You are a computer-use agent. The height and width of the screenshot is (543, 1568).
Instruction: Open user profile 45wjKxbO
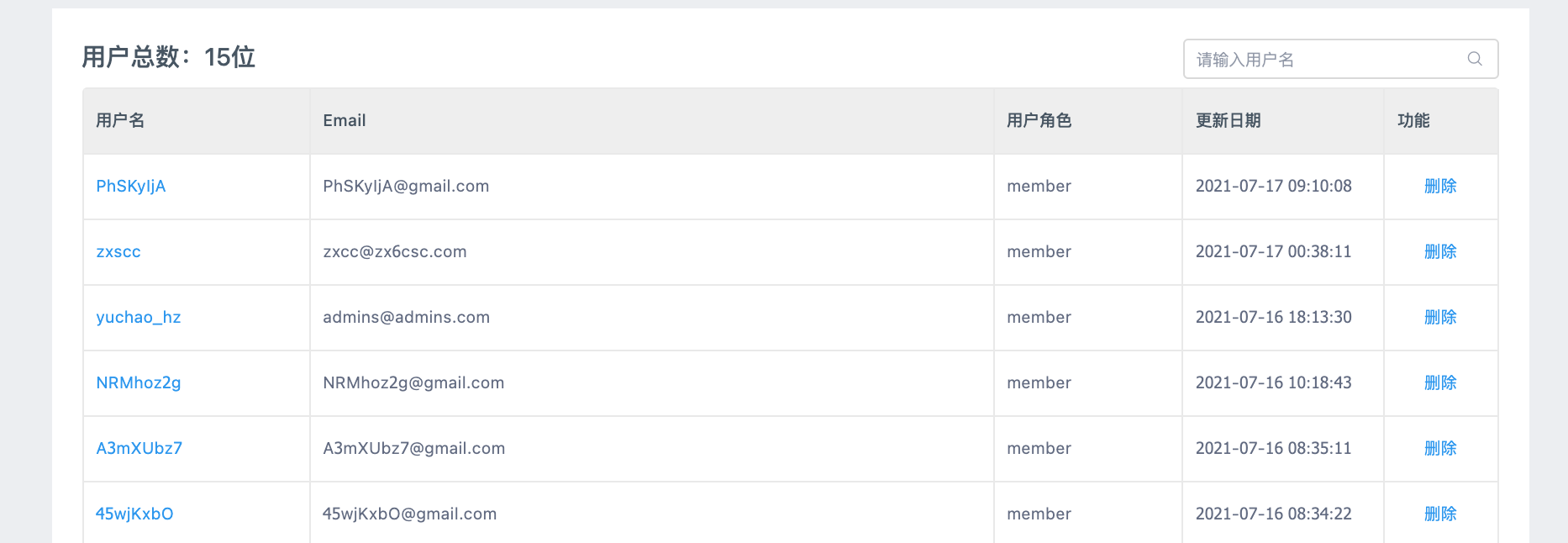pos(134,513)
